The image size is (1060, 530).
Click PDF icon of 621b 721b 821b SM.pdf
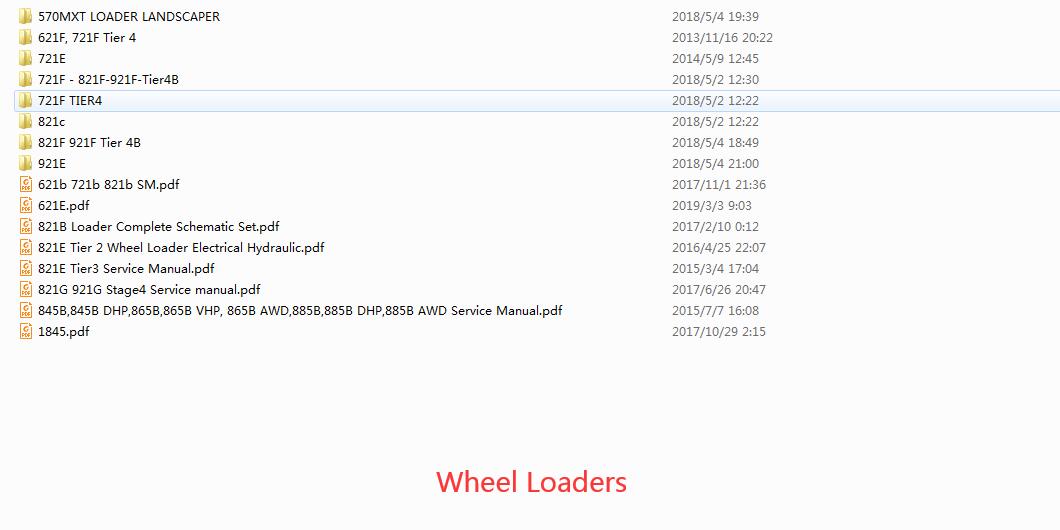point(26,184)
